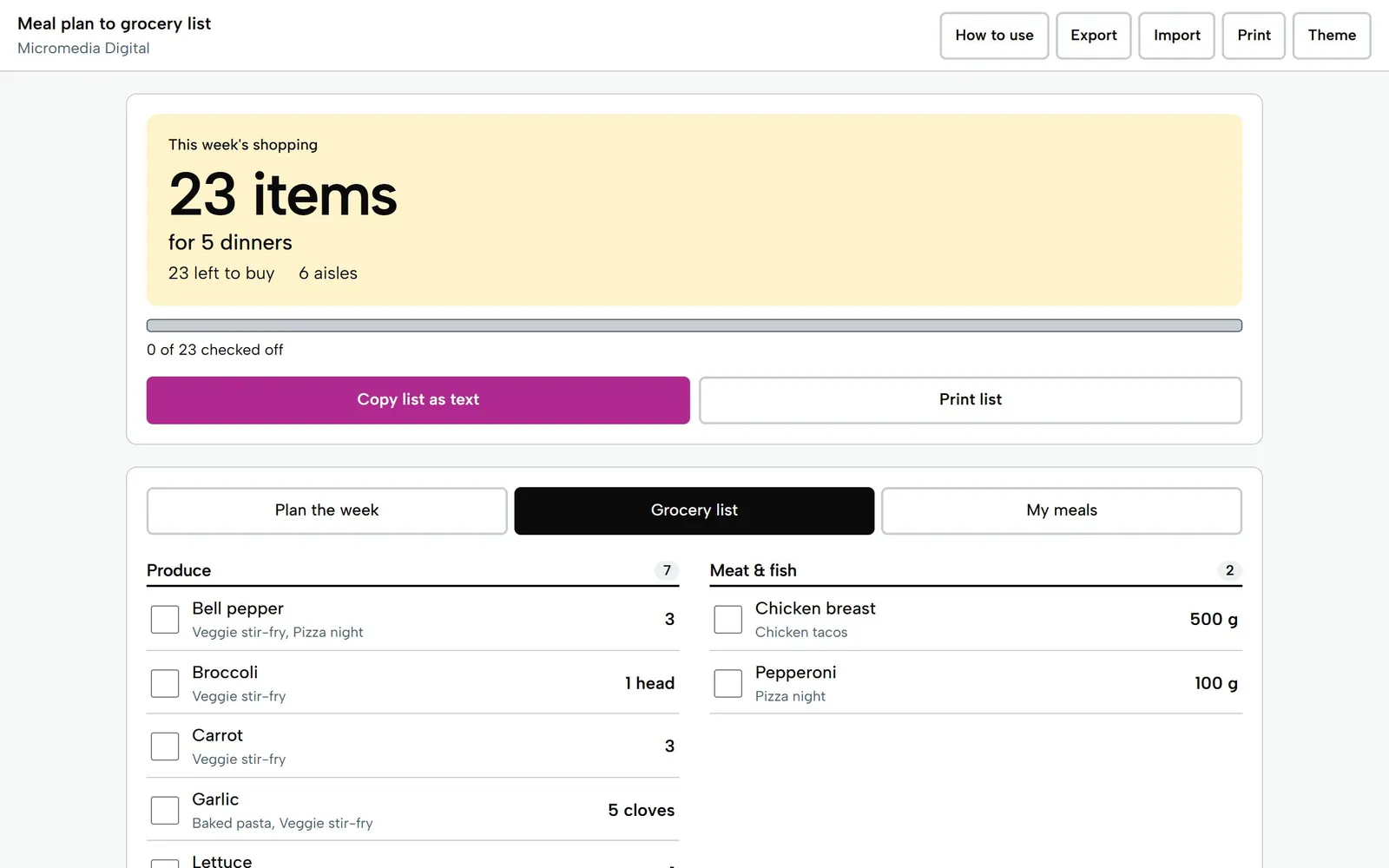This screenshot has height=868, width=1389.
Task: Click the '100 g' Pepperoni quantity
Action: (x=1216, y=683)
